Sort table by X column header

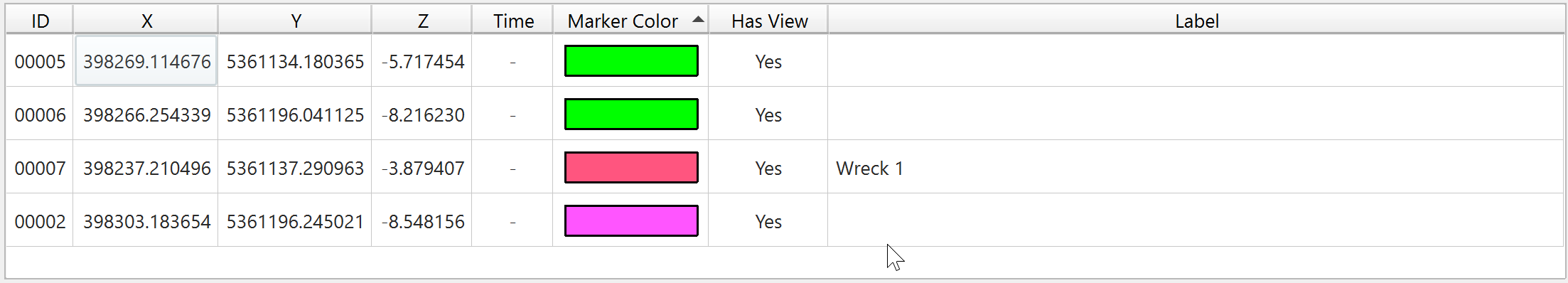click(146, 21)
